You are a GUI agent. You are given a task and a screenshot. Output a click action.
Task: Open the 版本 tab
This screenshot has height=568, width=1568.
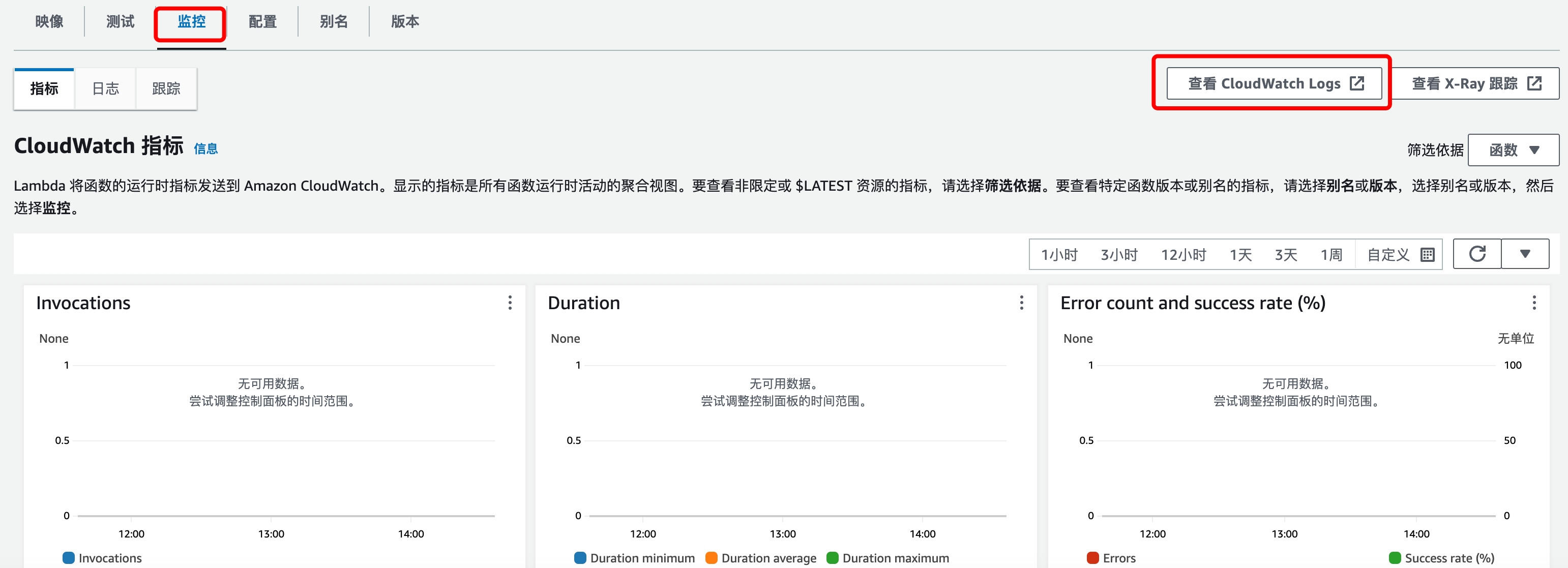405,22
